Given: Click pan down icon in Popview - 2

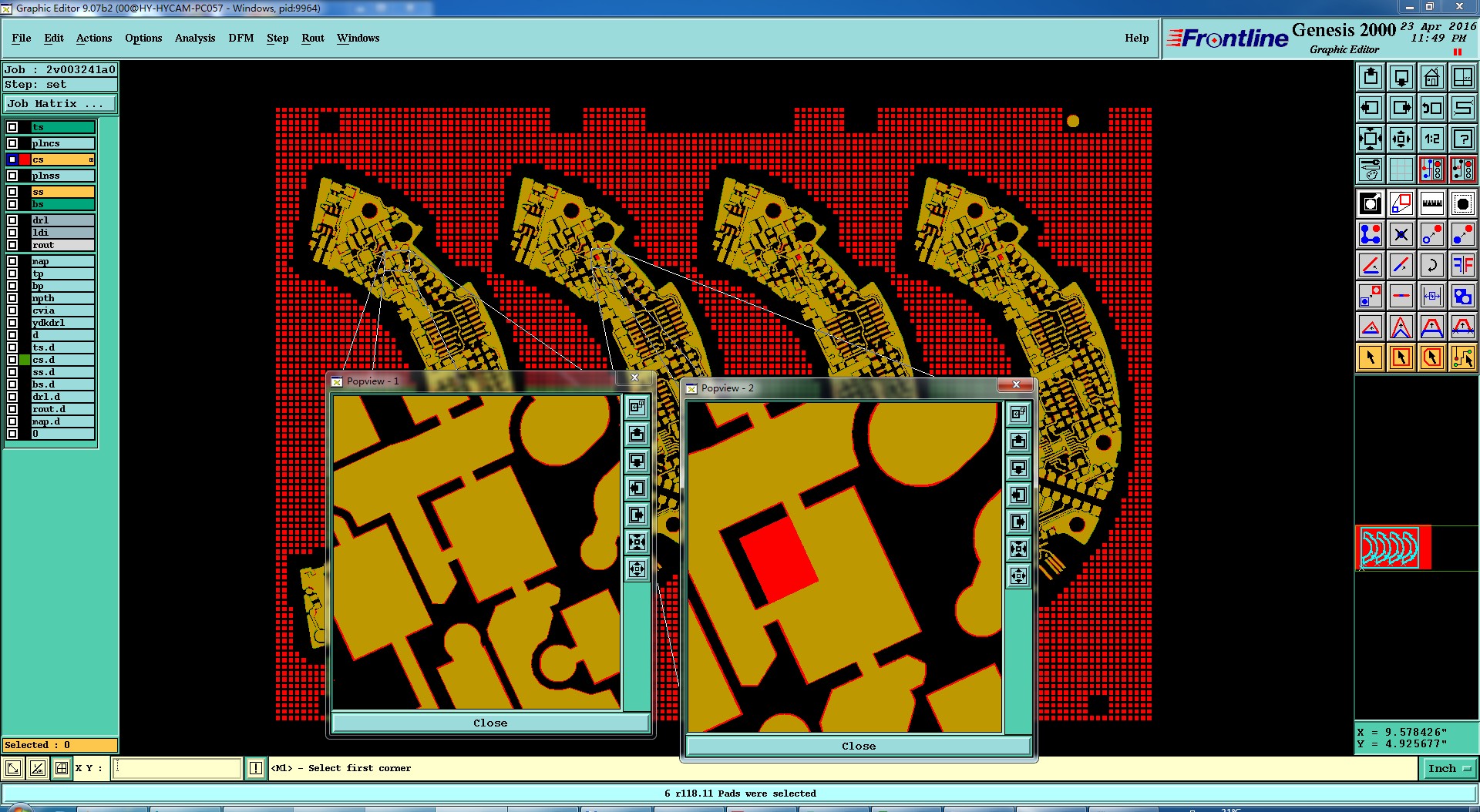Looking at the screenshot, I should [x=1018, y=468].
